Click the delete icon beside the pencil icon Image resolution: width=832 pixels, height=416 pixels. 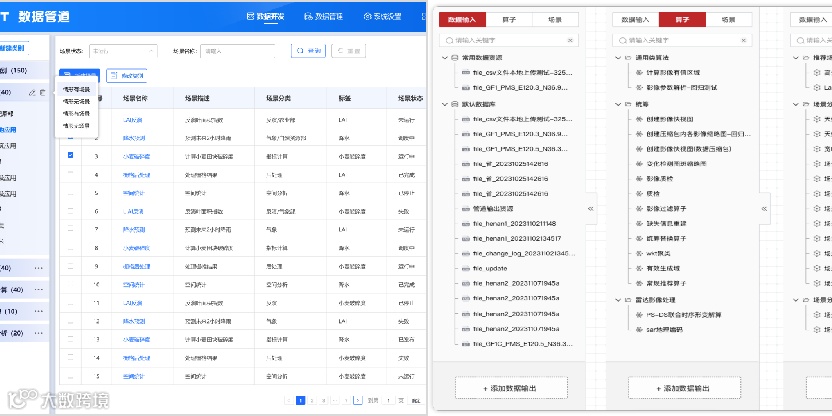coord(43,93)
